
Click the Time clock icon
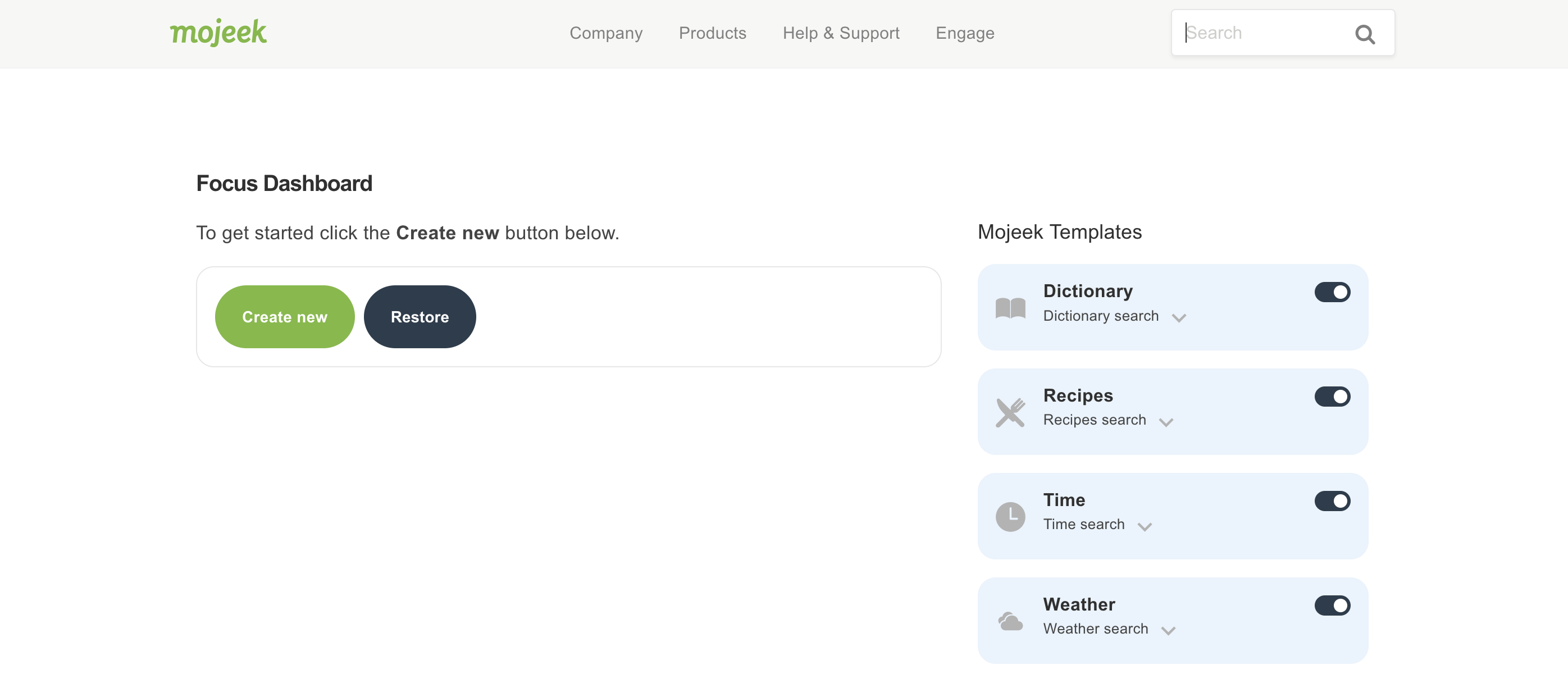1010,516
